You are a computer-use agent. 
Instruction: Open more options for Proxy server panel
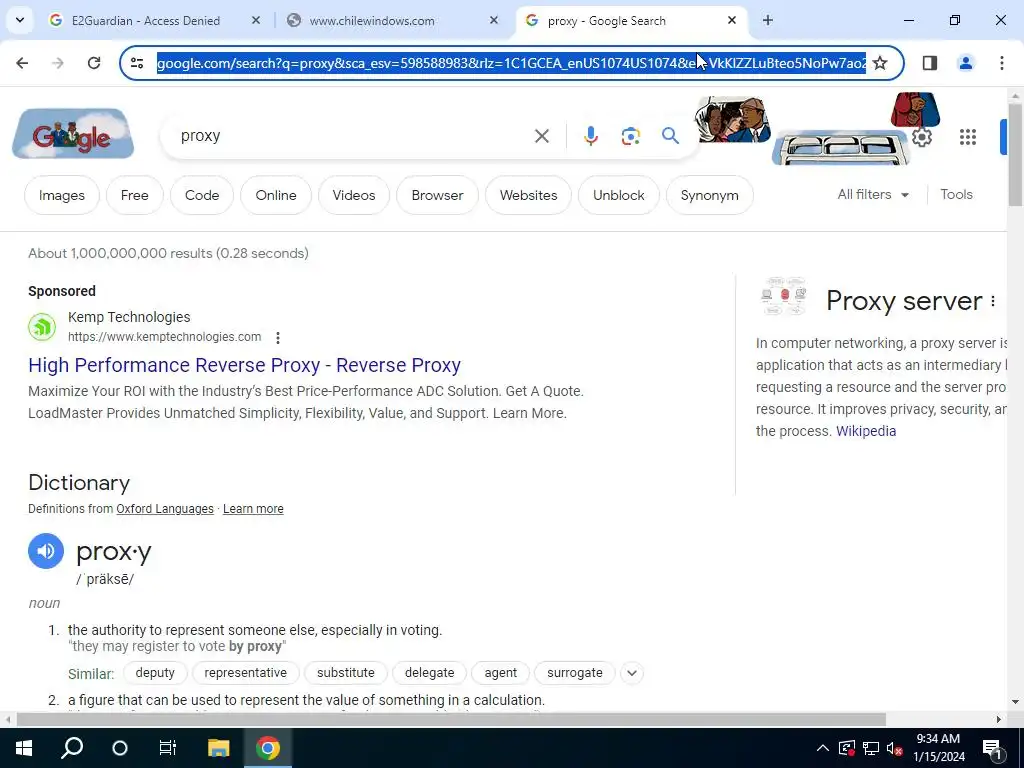pos(993,301)
